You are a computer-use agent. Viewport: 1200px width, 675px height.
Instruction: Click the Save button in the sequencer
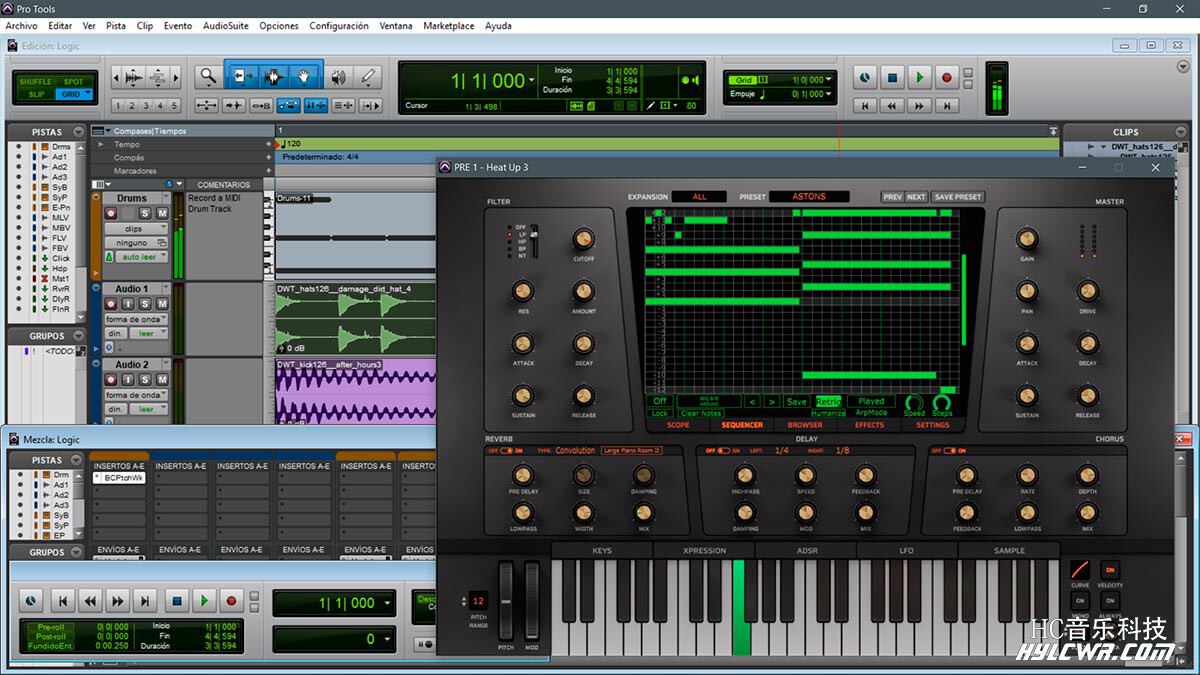pos(796,401)
